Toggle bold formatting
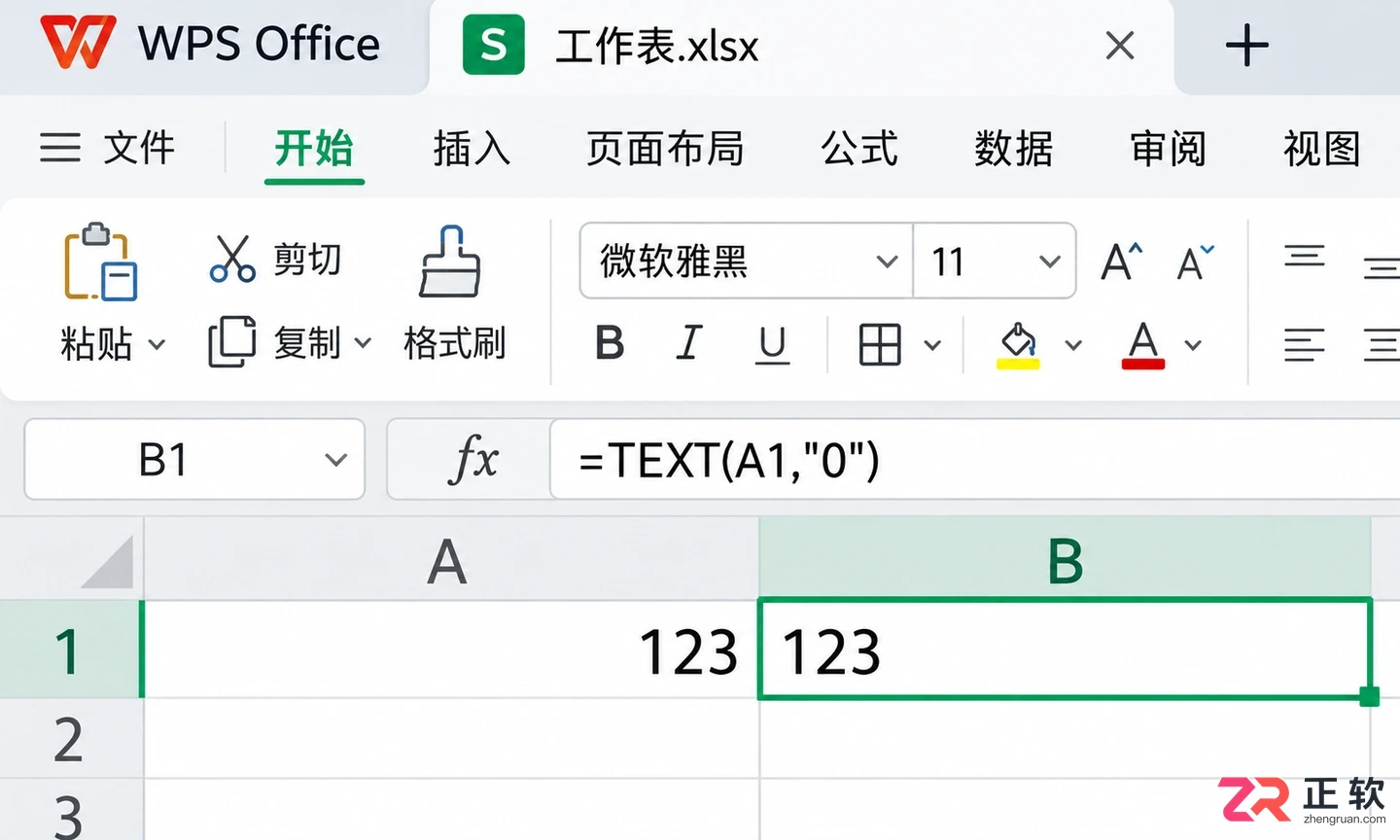 [610, 343]
